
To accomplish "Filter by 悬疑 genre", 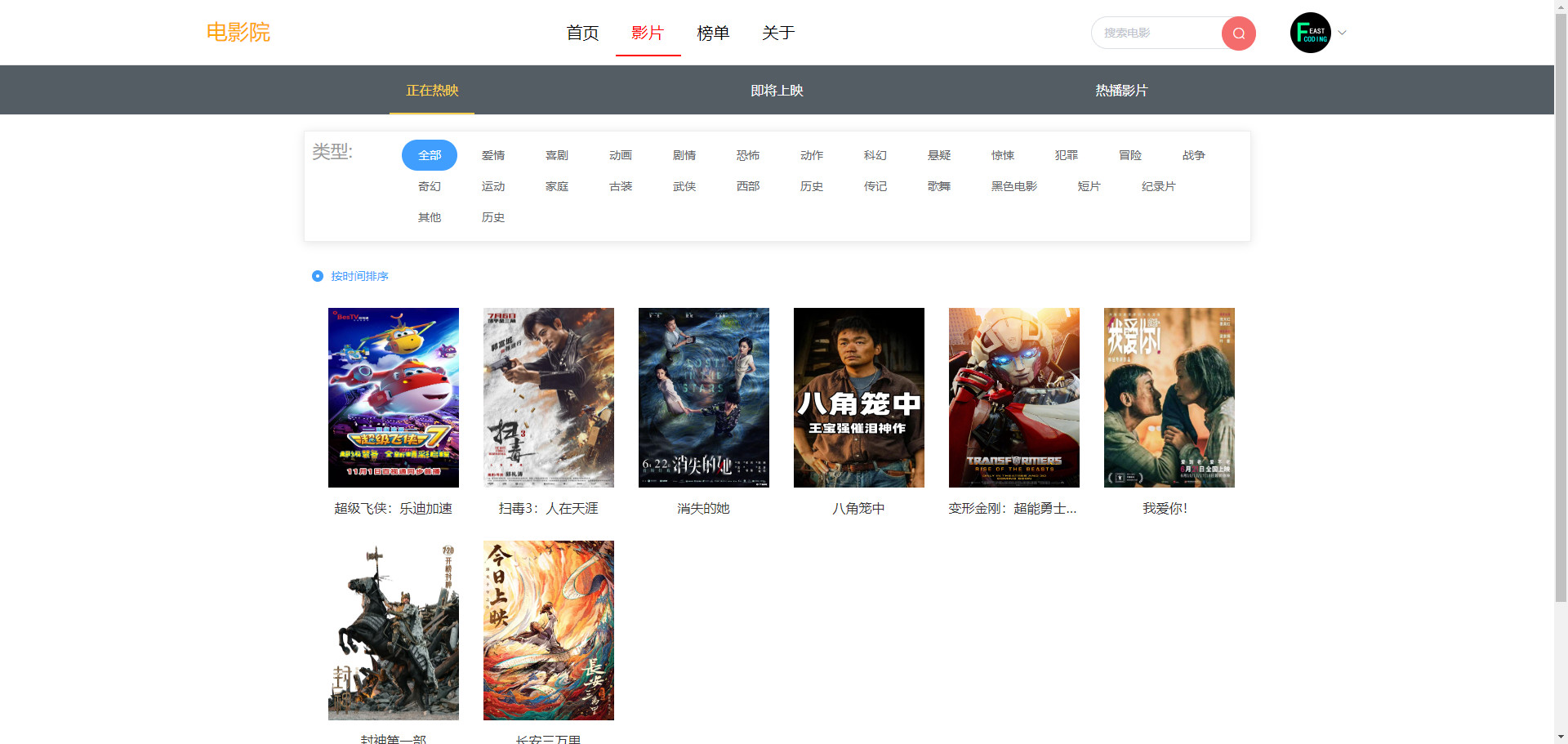I will click(x=939, y=155).
